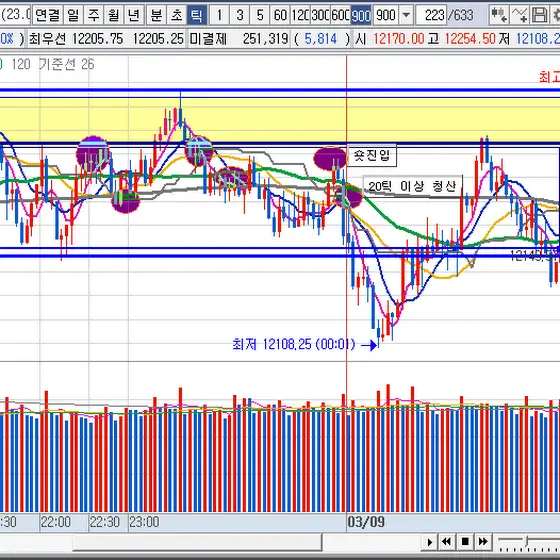
Task: Click the add line indicator icon
Action: coord(519,15)
